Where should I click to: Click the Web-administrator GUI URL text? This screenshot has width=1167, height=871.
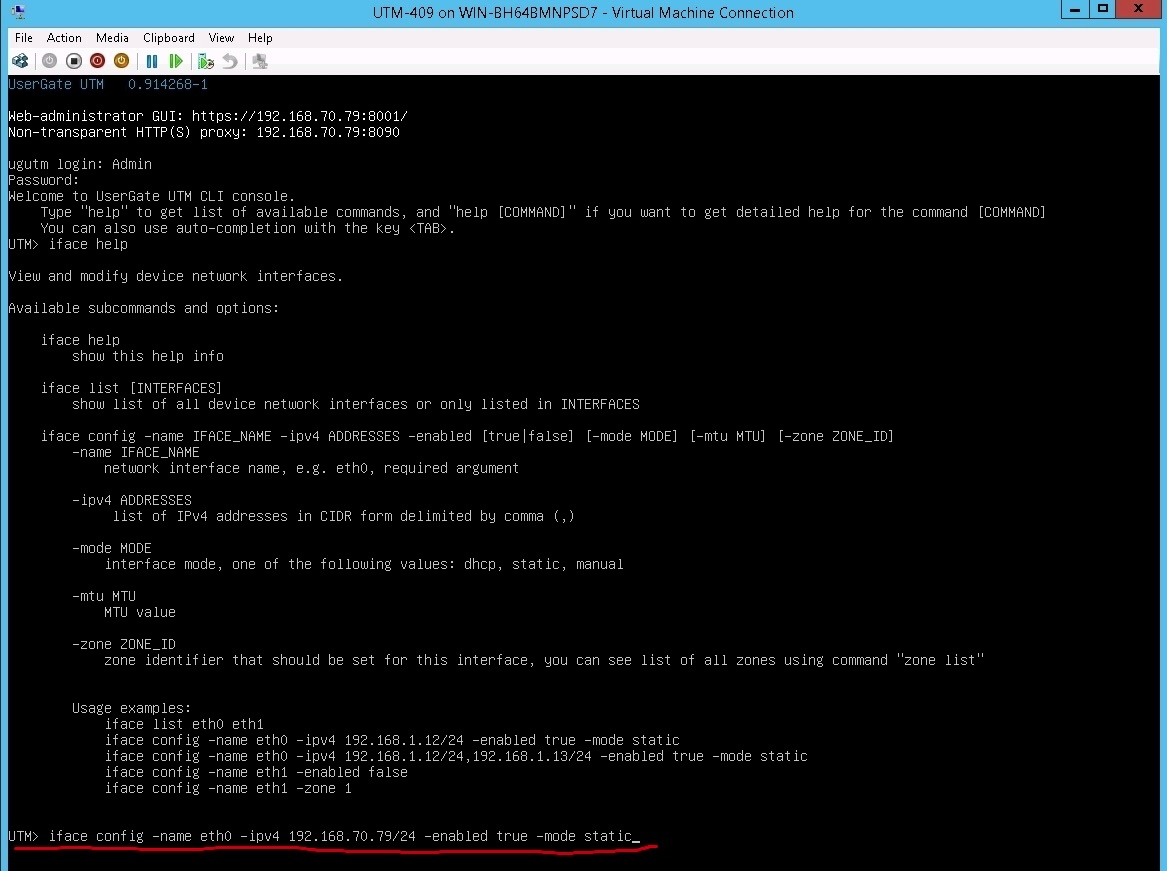(x=299, y=116)
